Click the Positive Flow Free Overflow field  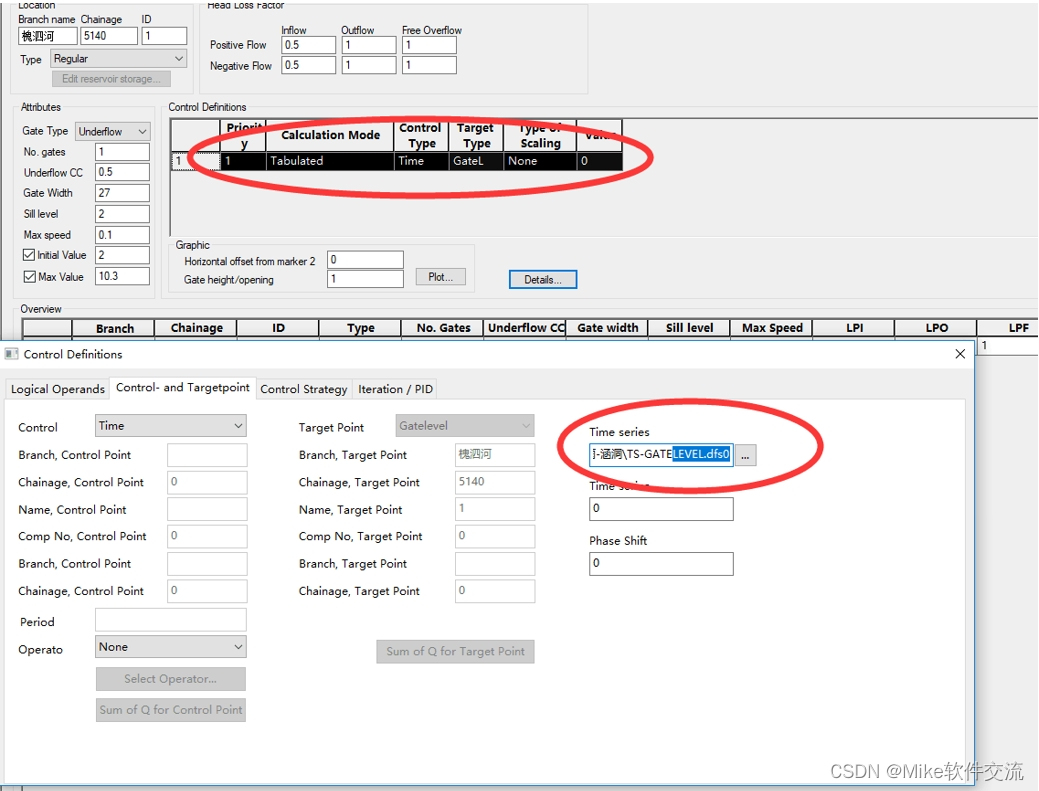click(x=429, y=45)
